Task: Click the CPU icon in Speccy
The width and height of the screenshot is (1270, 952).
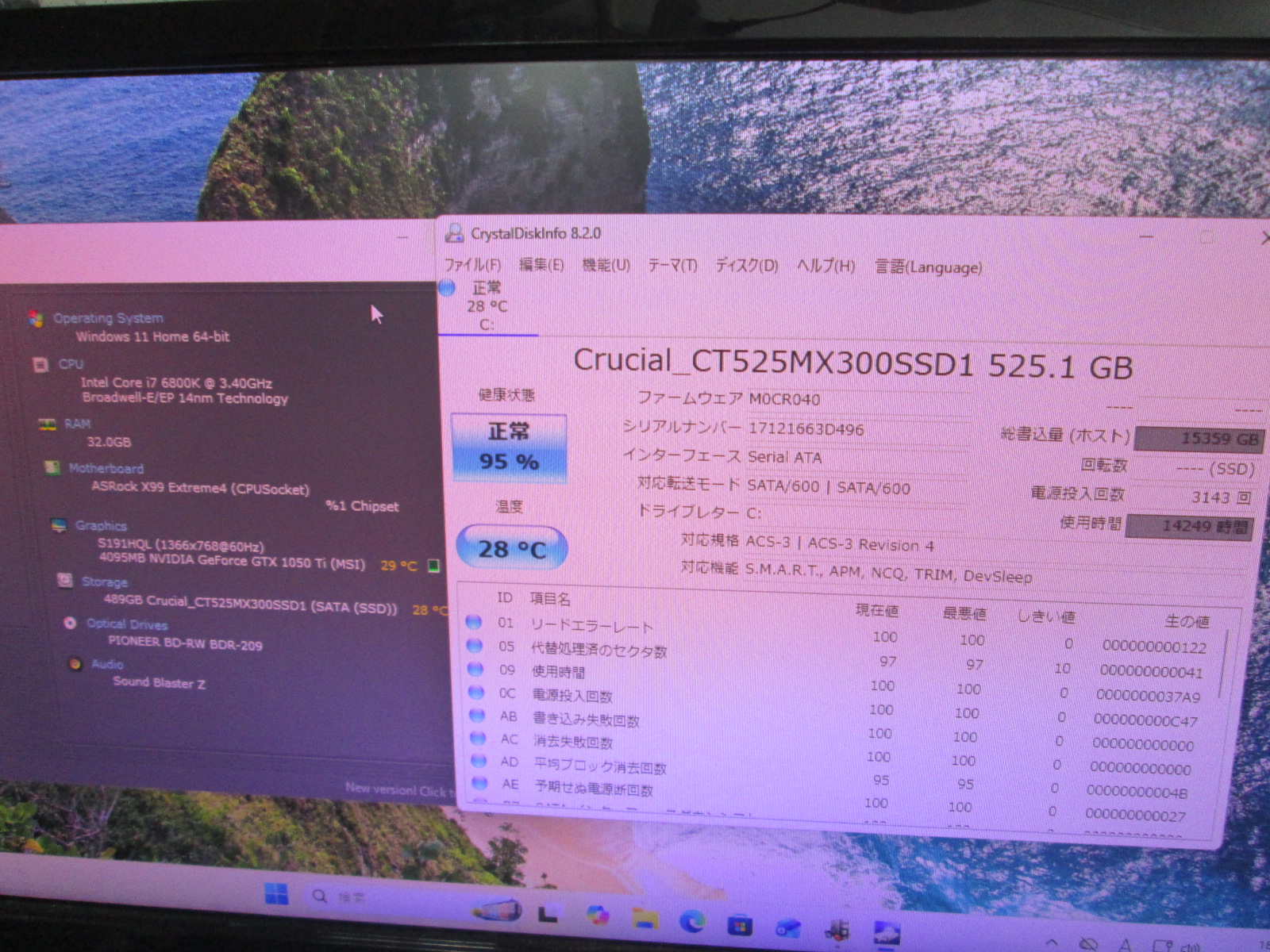Action: 40,364
